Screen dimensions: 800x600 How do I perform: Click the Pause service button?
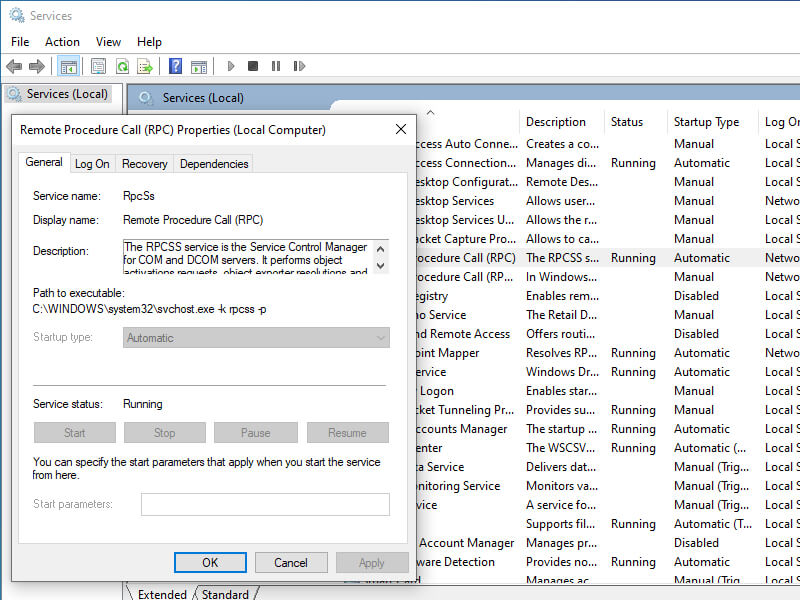pos(256,433)
